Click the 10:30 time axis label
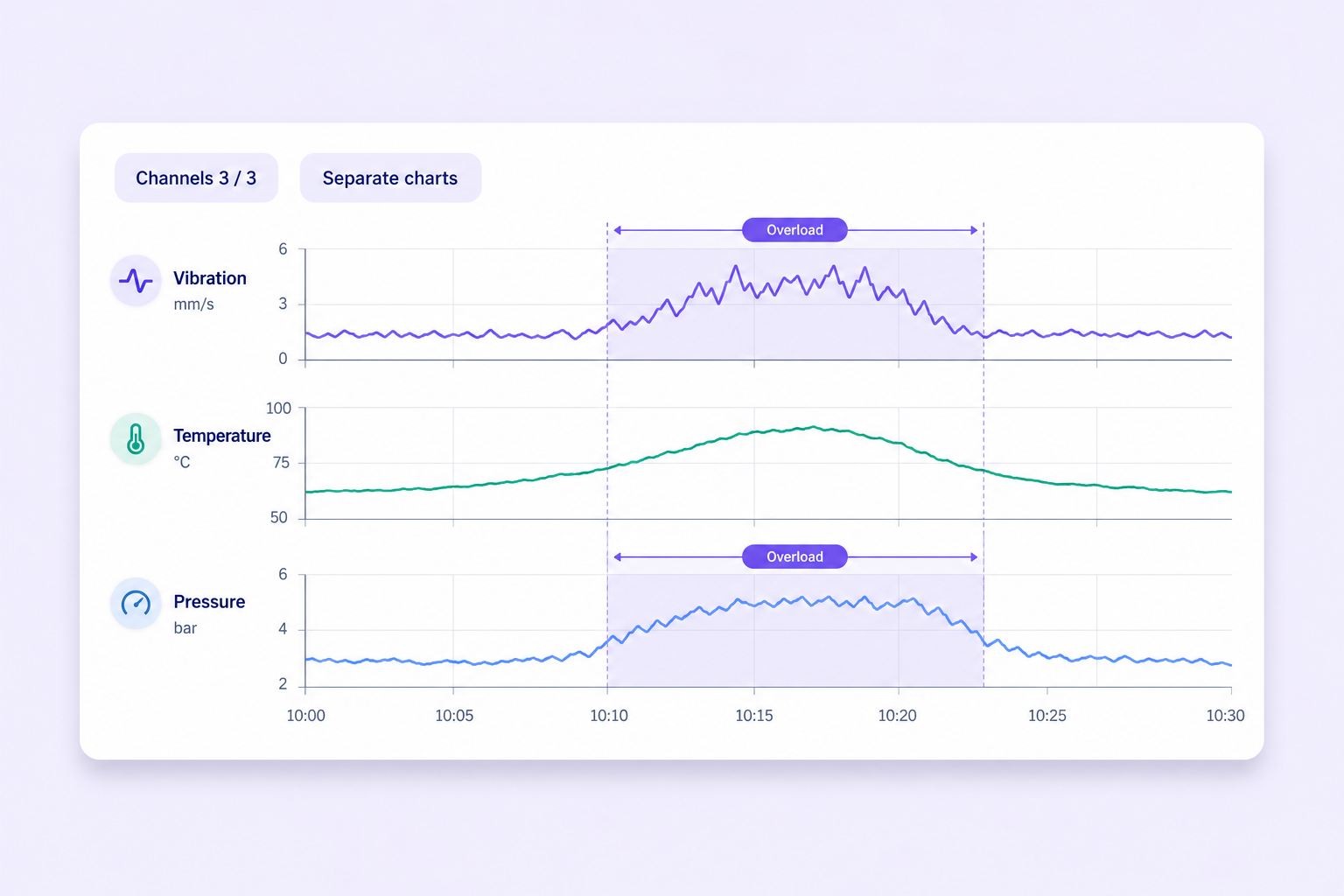 tap(1225, 716)
